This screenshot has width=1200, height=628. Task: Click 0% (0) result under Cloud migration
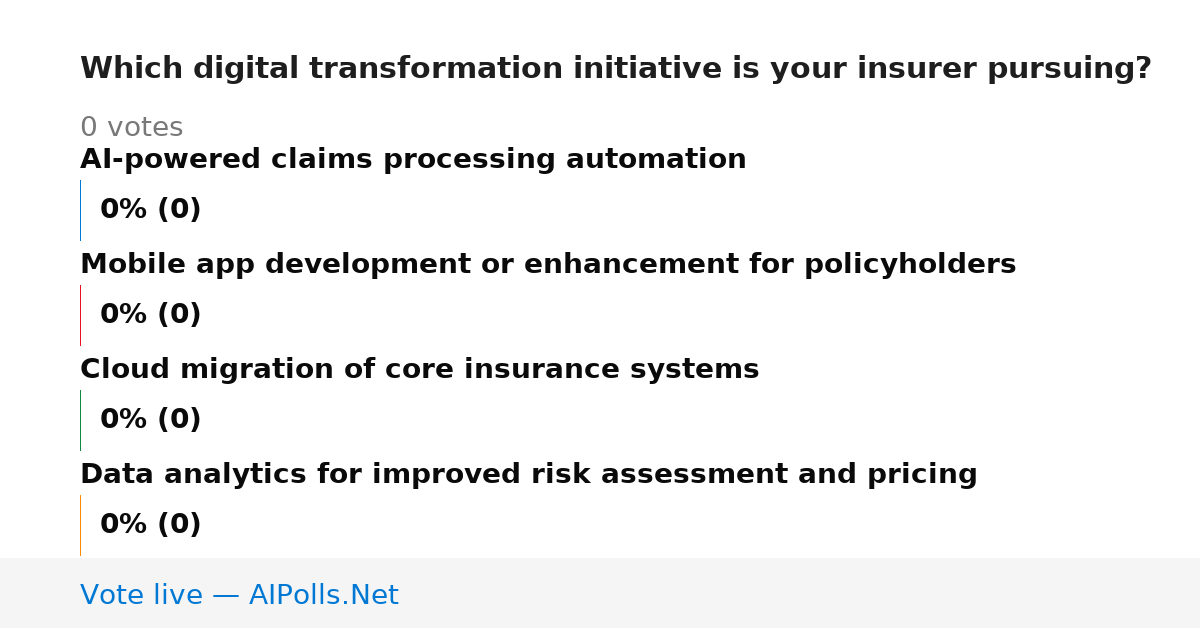(151, 420)
